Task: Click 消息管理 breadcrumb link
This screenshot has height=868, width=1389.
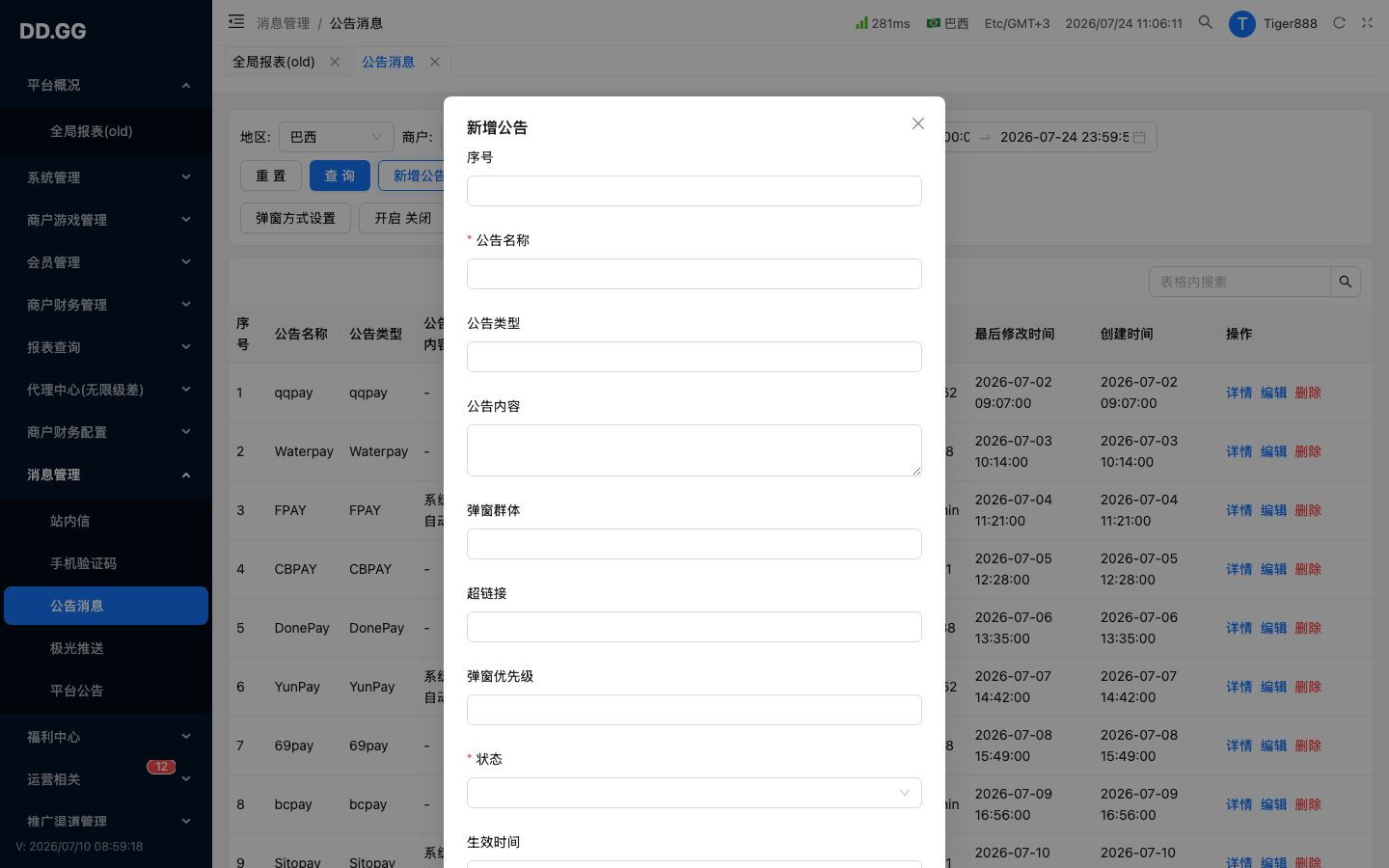Action: pyautogui.click(x=283, y=23)
